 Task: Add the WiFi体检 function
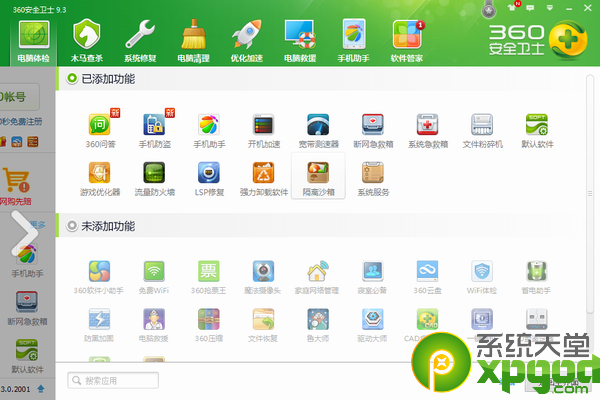[x=482, y=277]
